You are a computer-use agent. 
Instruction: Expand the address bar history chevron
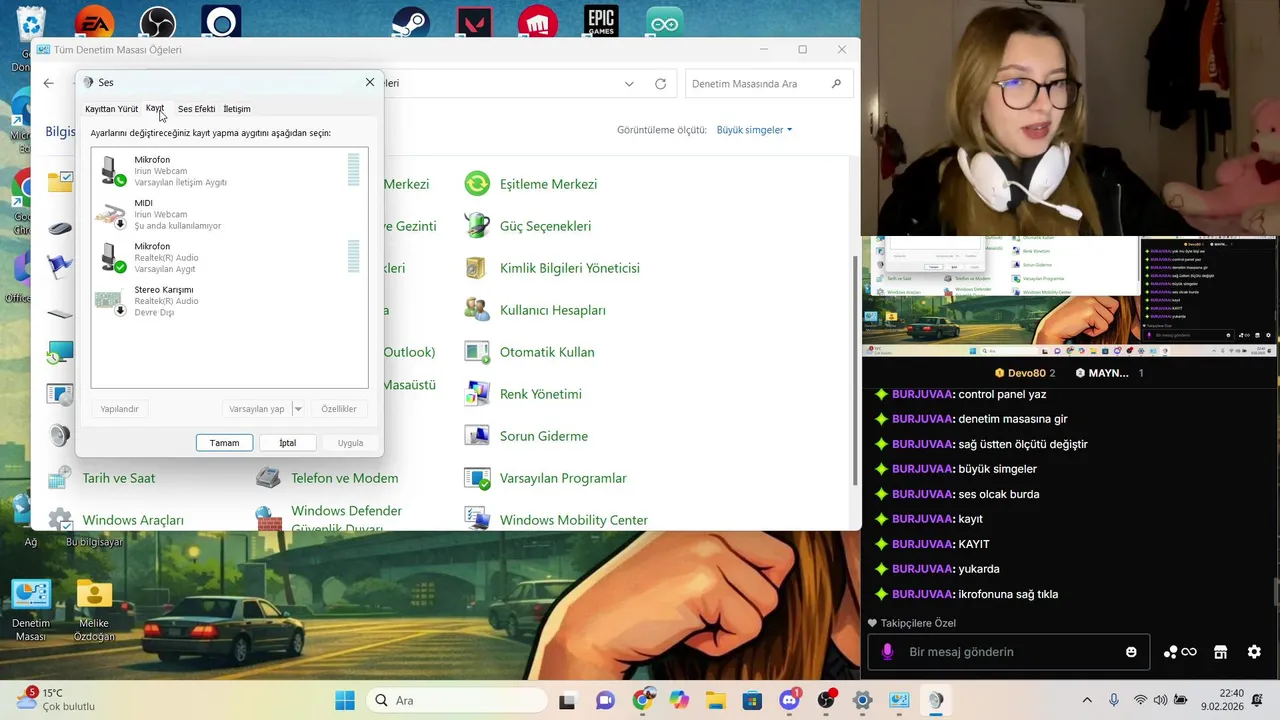point(629,84)
